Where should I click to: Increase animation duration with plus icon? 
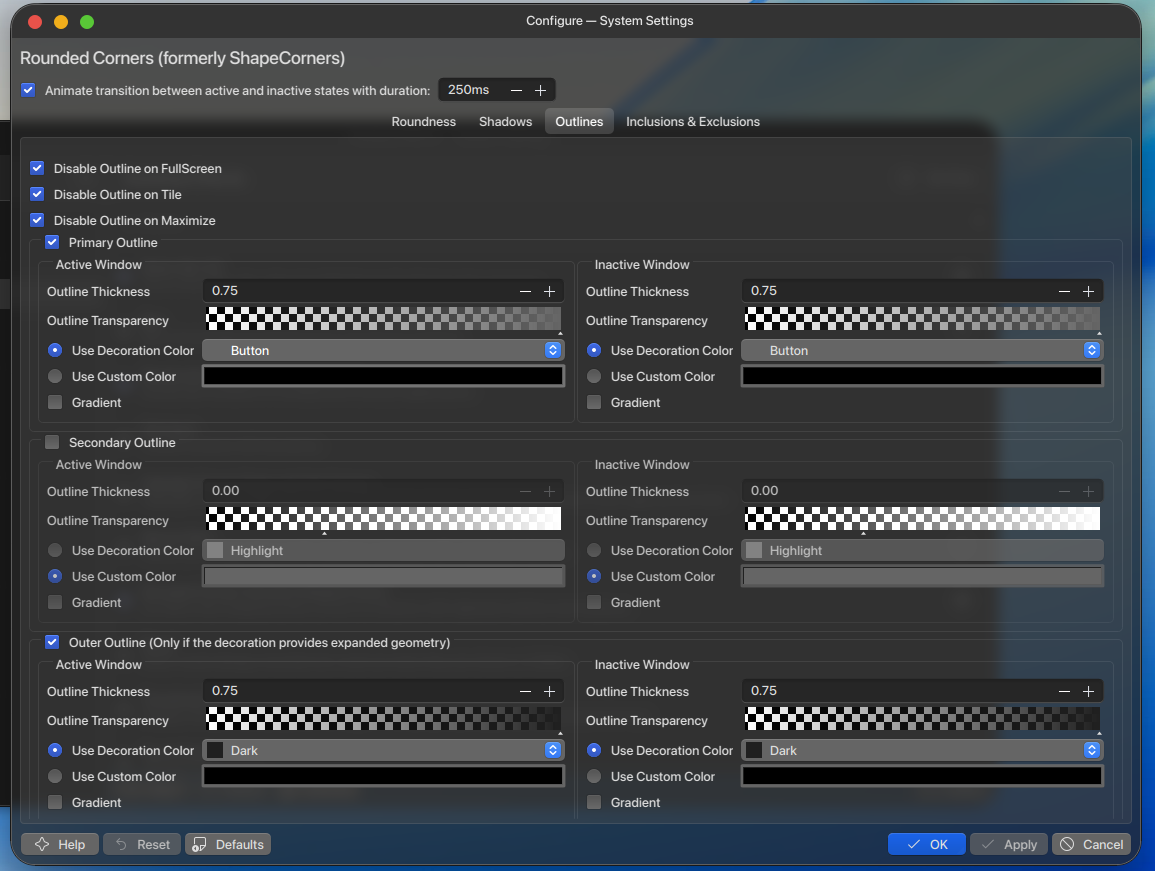coord(541,90)
